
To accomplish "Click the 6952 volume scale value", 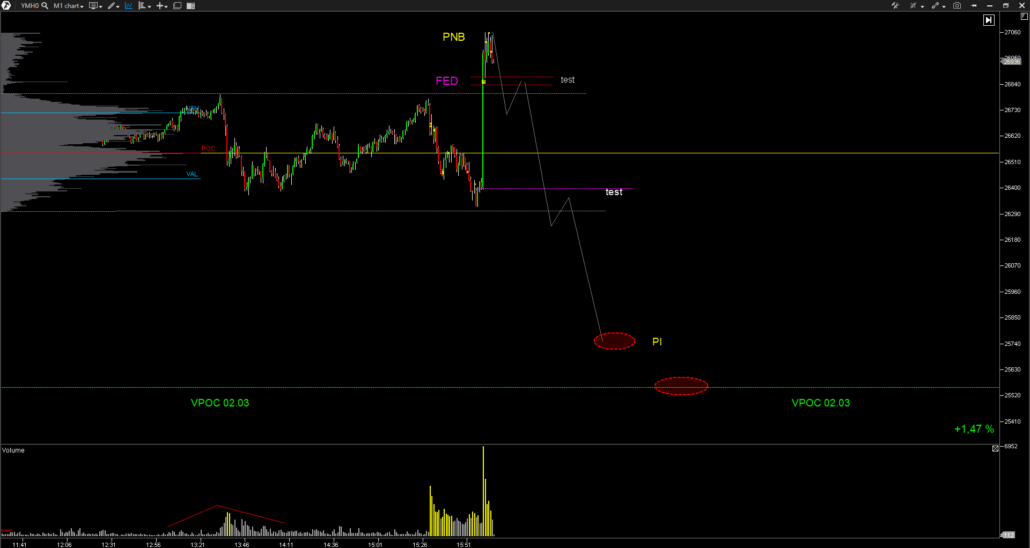I will click(x=1012, y=446).
